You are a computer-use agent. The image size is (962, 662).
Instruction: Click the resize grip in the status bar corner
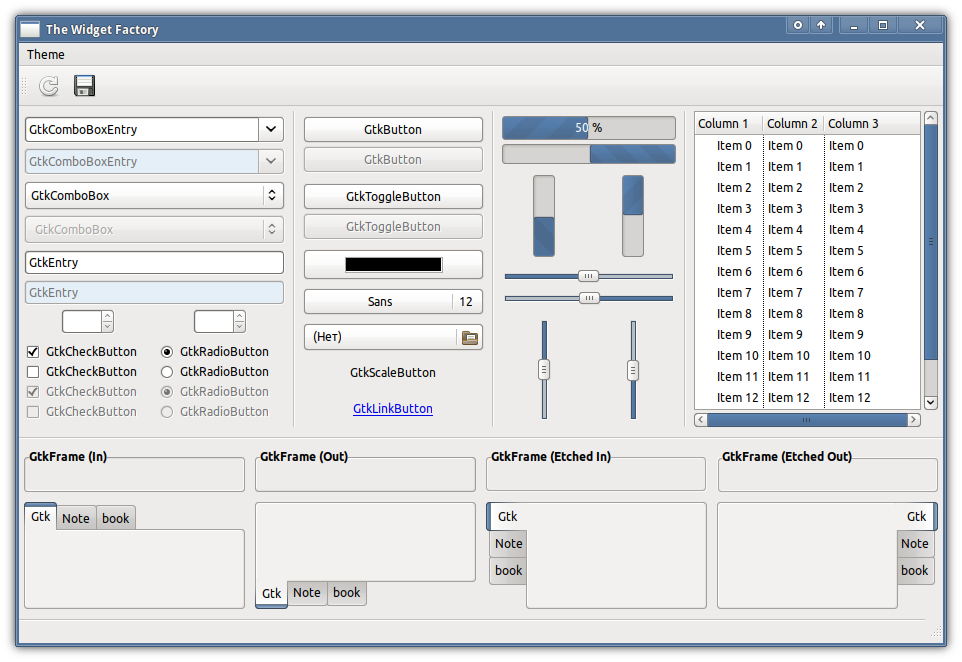(936, 632)
